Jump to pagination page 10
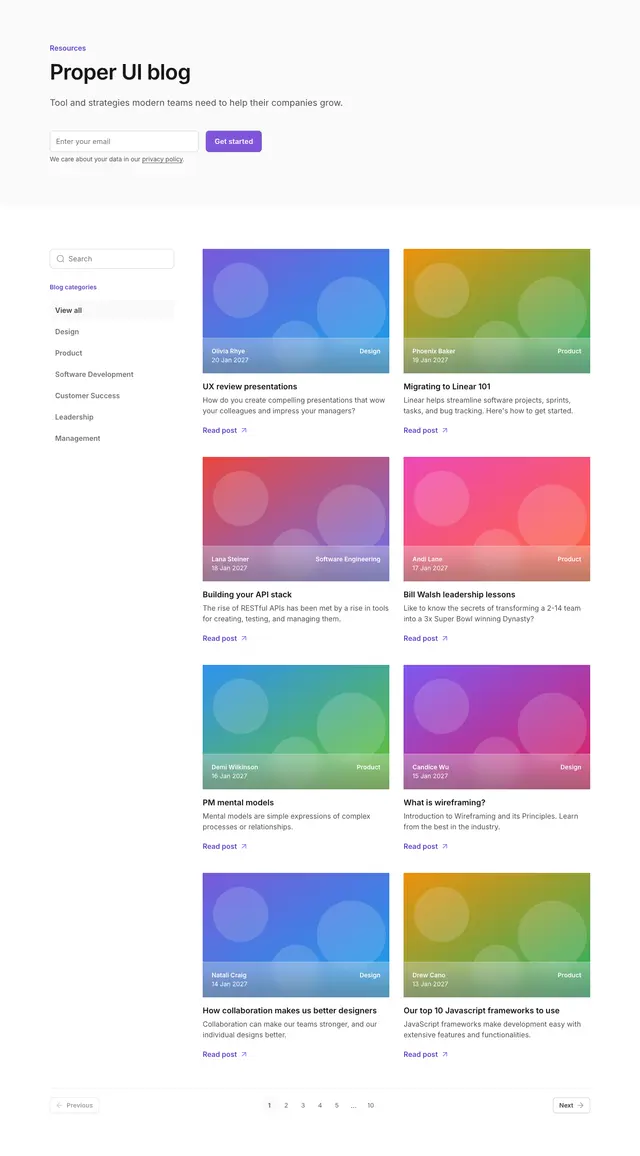Viewport: 640px width, 1156px height. tap(371, 1105)
